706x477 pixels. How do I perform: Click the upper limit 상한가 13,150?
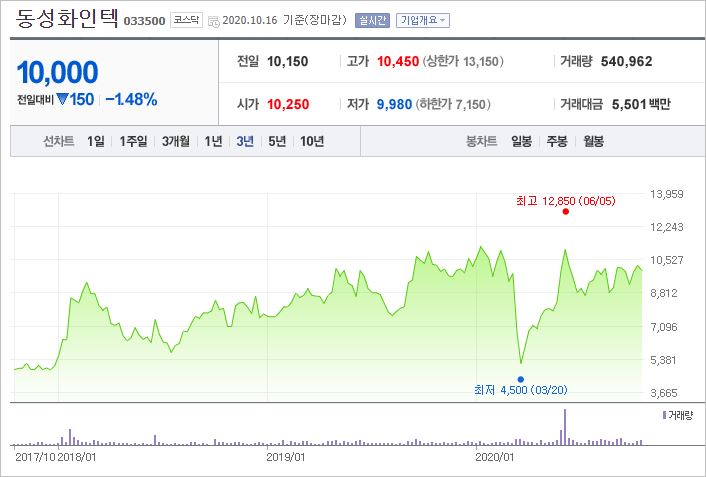463,61
